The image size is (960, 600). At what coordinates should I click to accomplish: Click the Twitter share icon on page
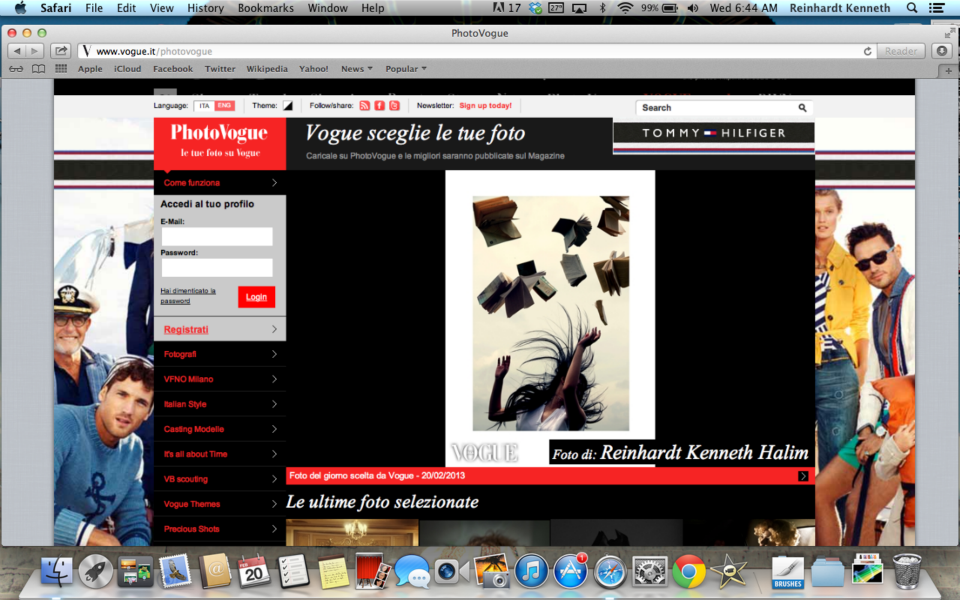394,105
